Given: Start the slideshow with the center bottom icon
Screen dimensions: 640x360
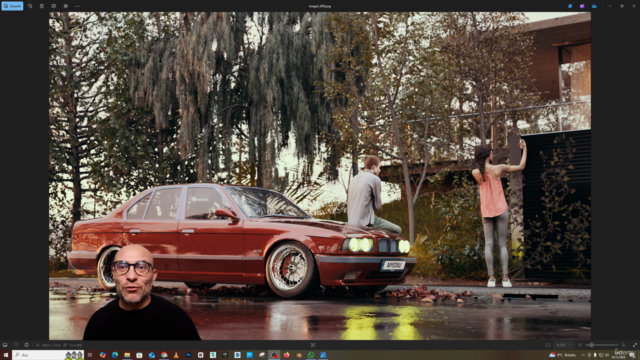Looking at the screenshot, I should 313,345.
